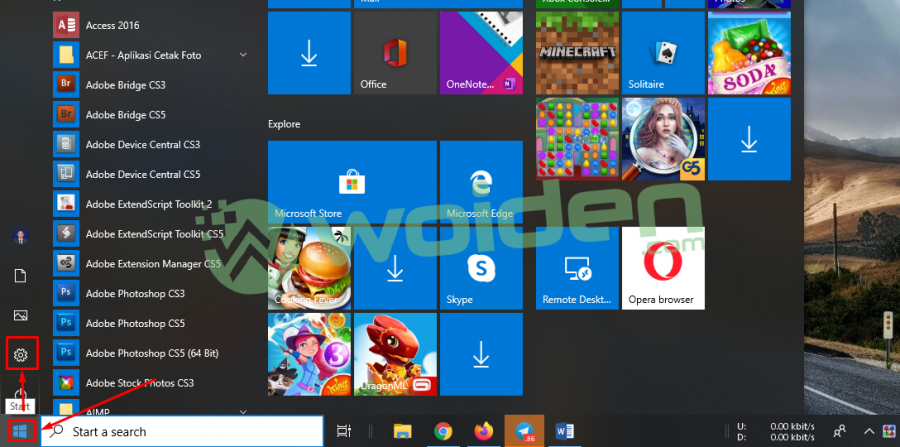The height and width of the screenshot is (447, 900).
Task: Open the Candy Crush Friends game tile
Action: pyautogui.click(x=577, y=139)
